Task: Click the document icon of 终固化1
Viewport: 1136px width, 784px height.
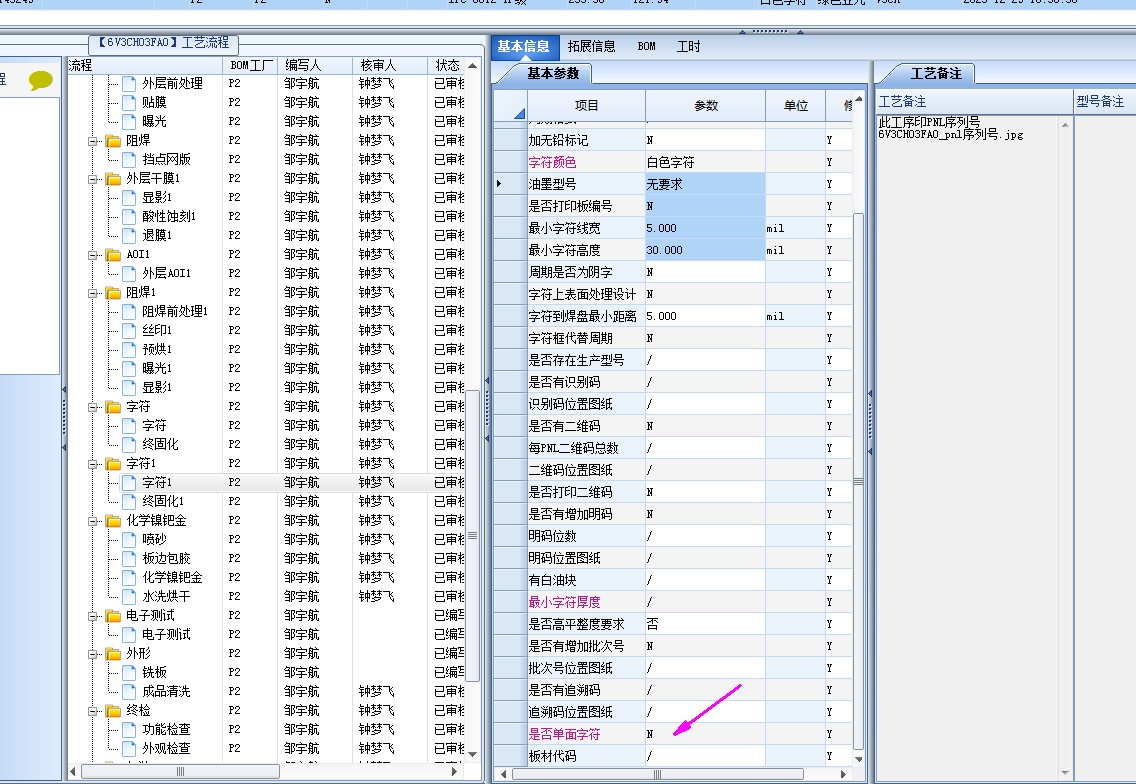Action: pos(129,501)
